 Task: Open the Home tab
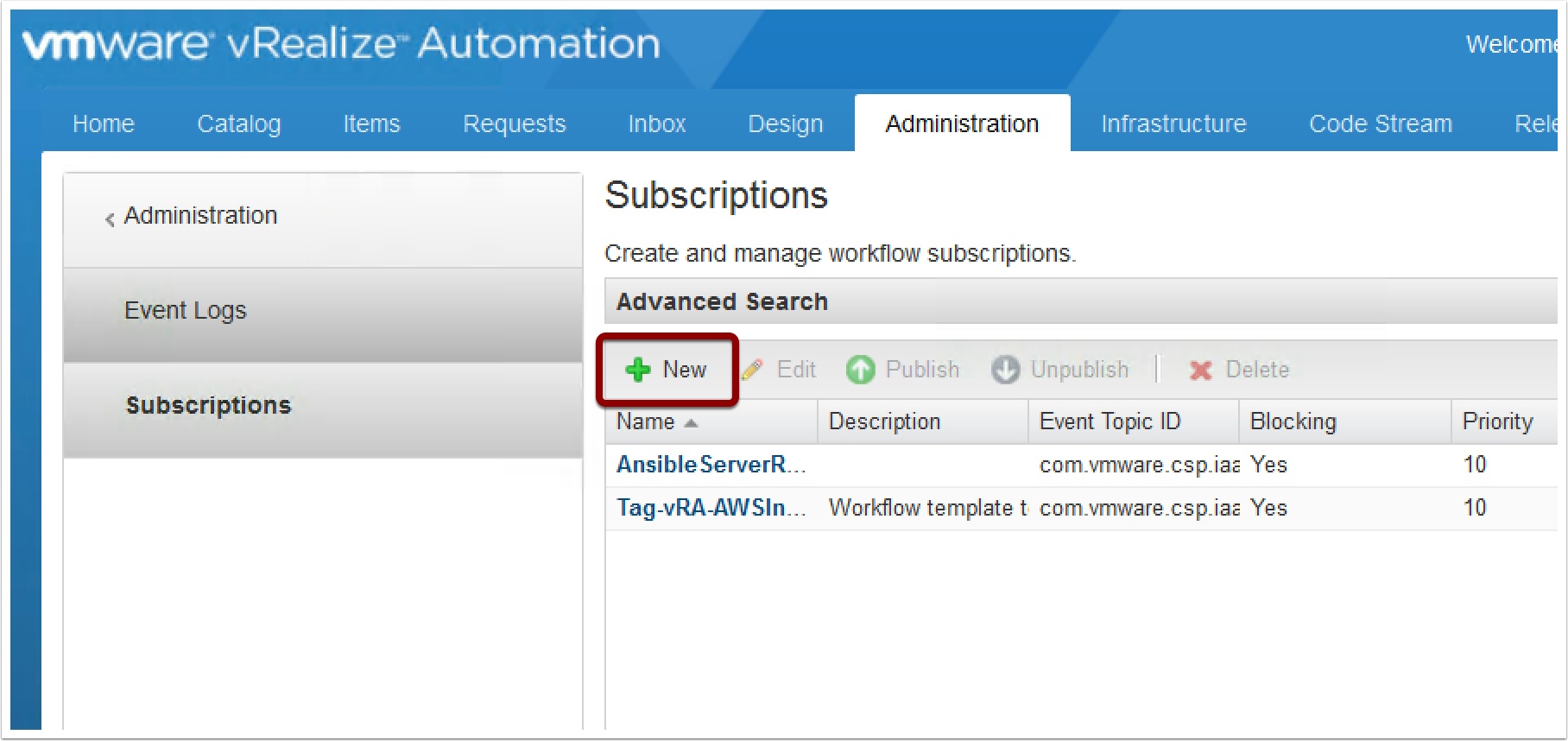pyautogui.click(x=104, y=123)
